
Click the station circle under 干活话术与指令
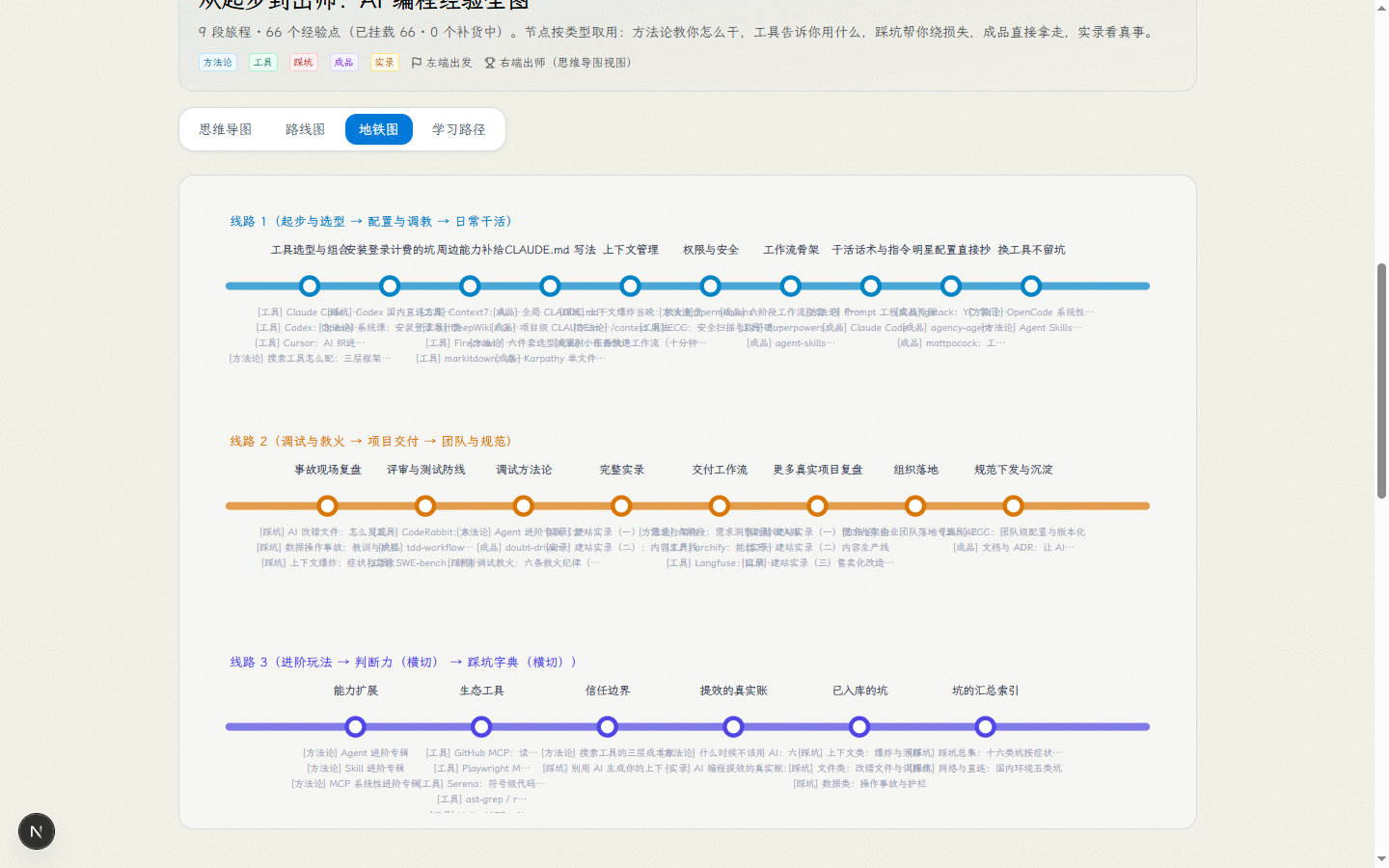coord(871,285)
